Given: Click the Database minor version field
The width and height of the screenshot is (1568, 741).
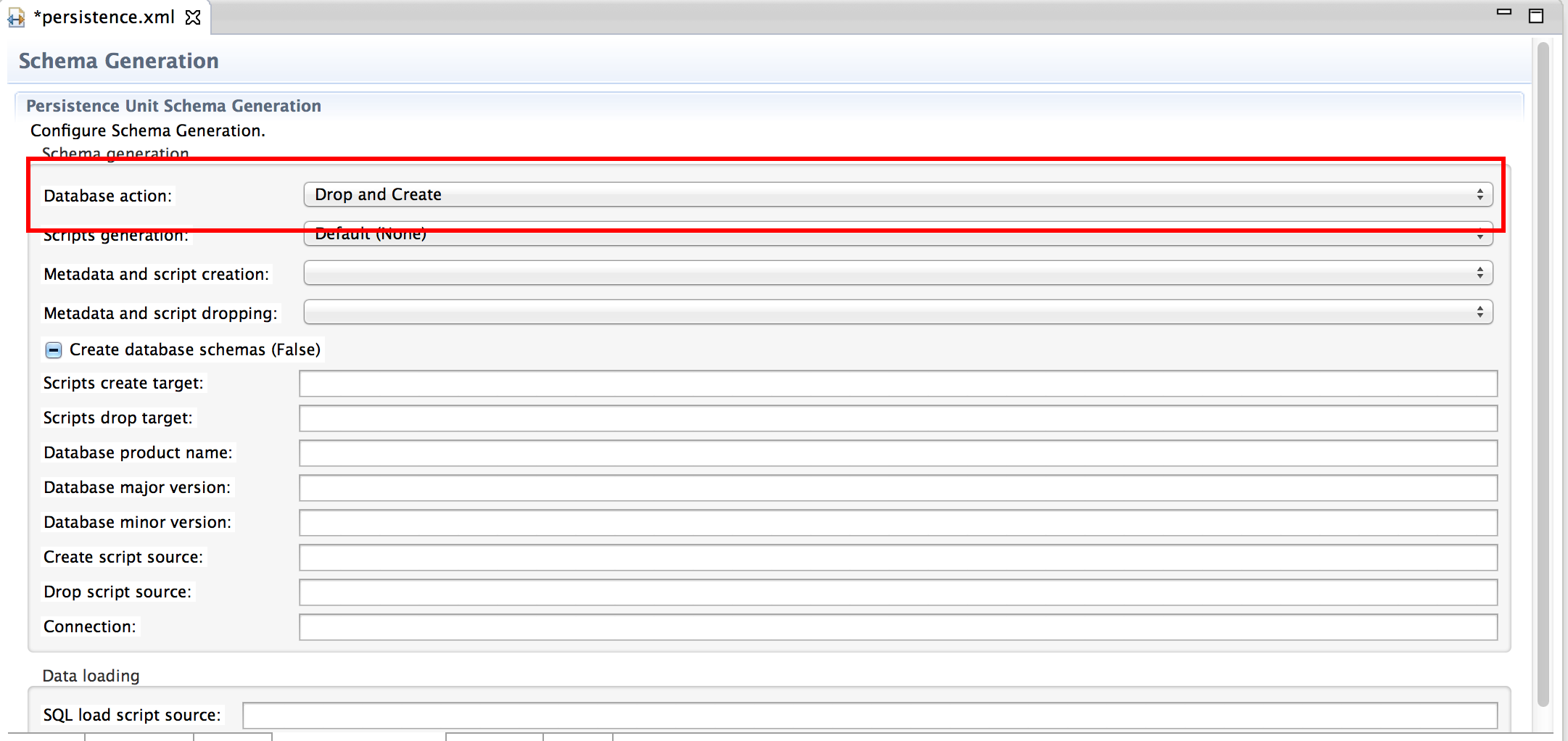Looking at the screenshot, I should tap(898, 523).
